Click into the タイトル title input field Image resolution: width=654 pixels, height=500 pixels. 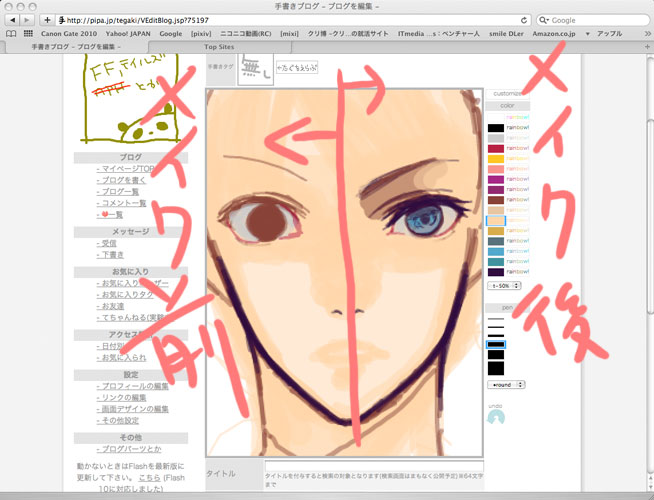[374, 466]
